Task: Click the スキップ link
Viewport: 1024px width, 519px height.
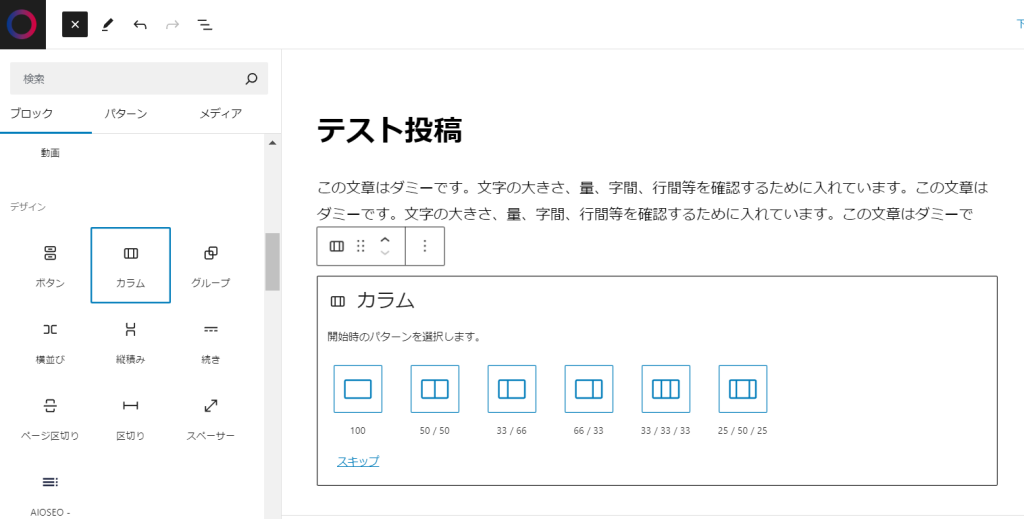Action: pyautogui.click(x=358, y=461)
